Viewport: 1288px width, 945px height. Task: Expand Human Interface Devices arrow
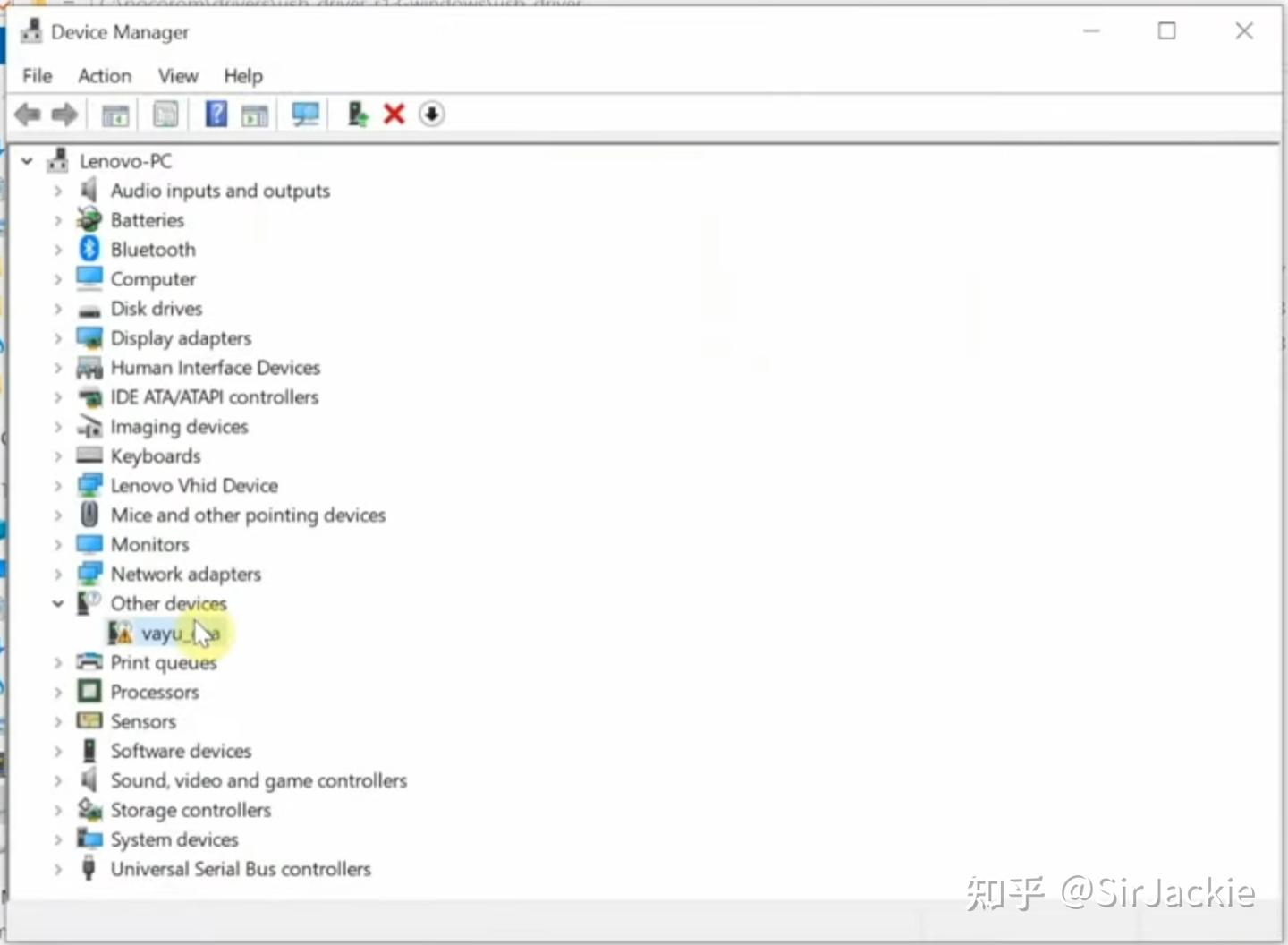coord(58,368)
